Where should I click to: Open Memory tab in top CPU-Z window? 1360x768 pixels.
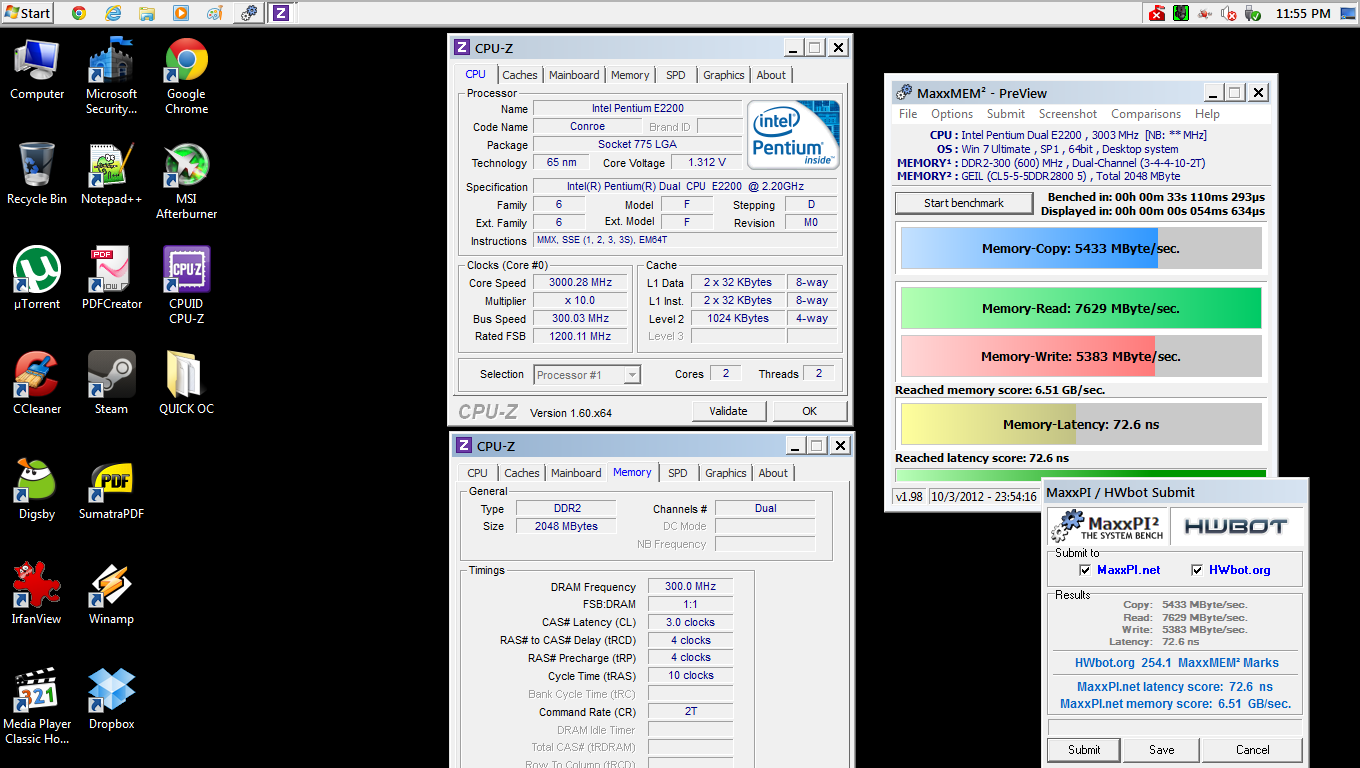tap(630, 75)
